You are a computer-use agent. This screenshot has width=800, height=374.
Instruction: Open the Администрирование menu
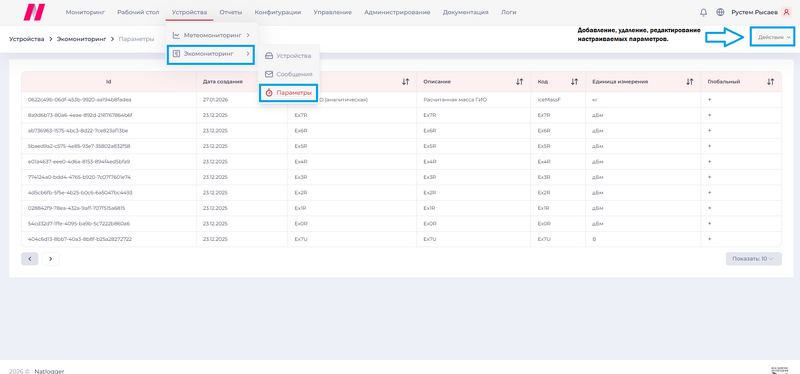pyautogui.click(x=397, y=12)
